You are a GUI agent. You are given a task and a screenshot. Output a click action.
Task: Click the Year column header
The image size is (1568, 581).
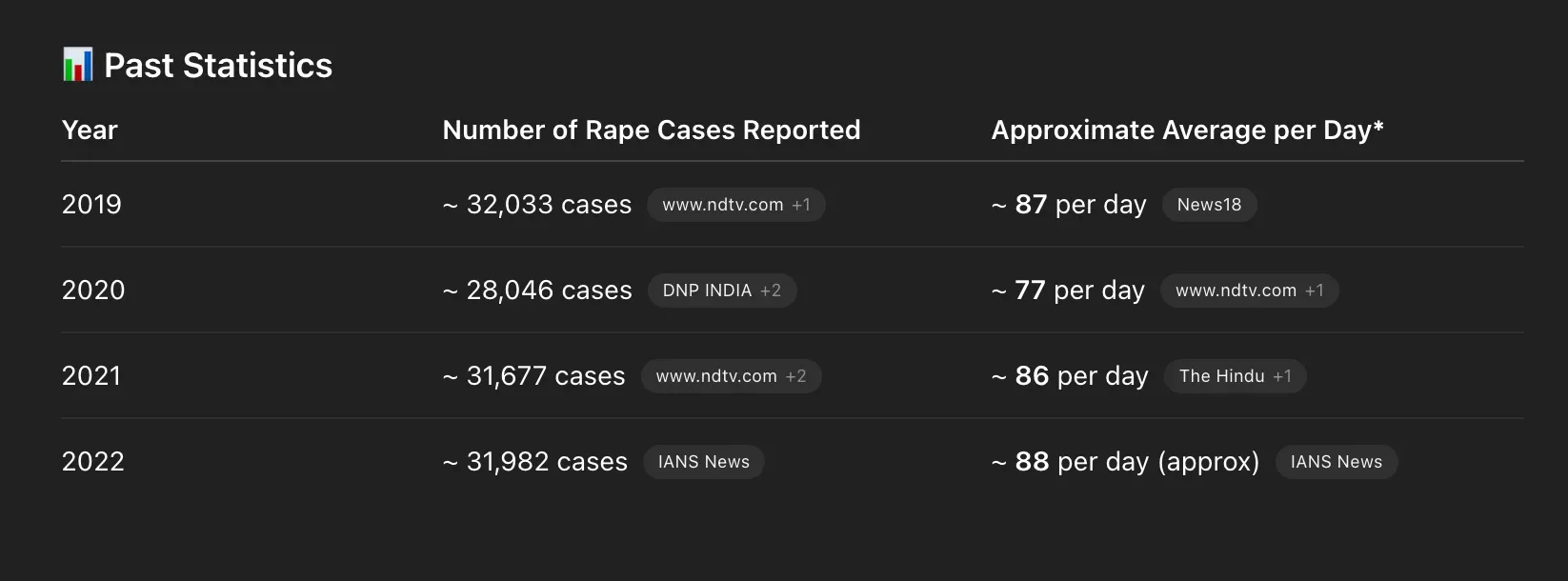(90, 130)
